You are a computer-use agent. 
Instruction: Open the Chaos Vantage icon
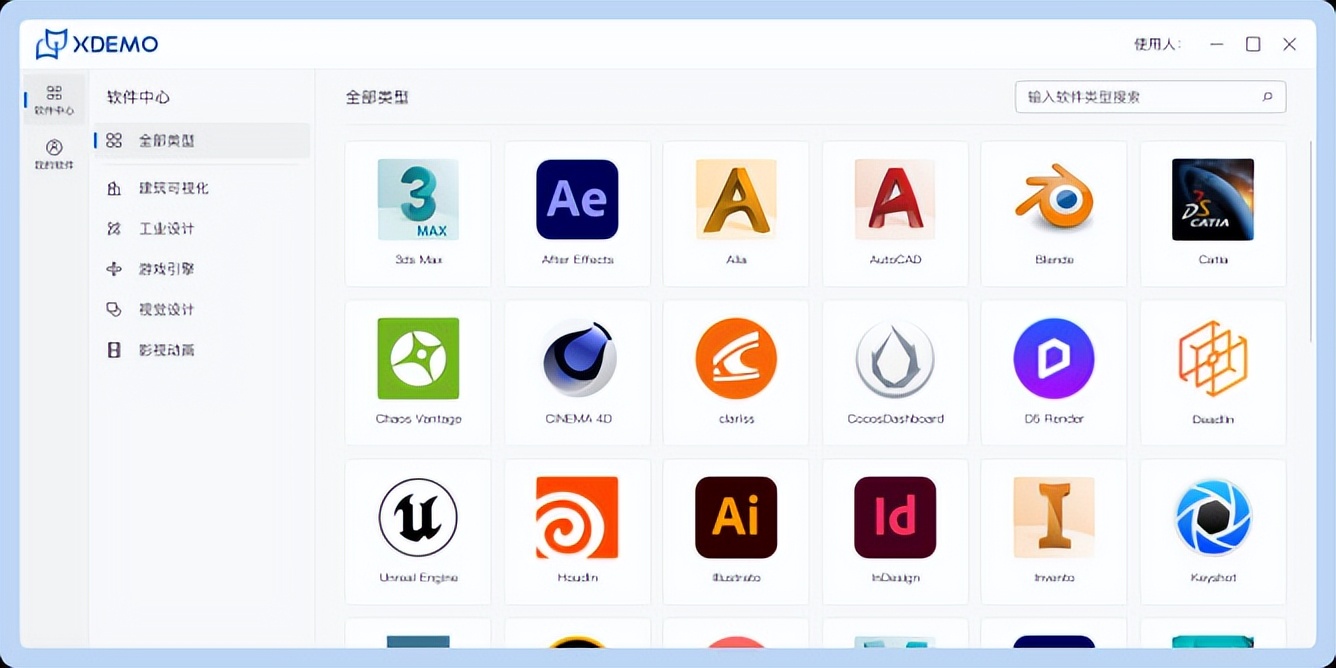[418, 358]
